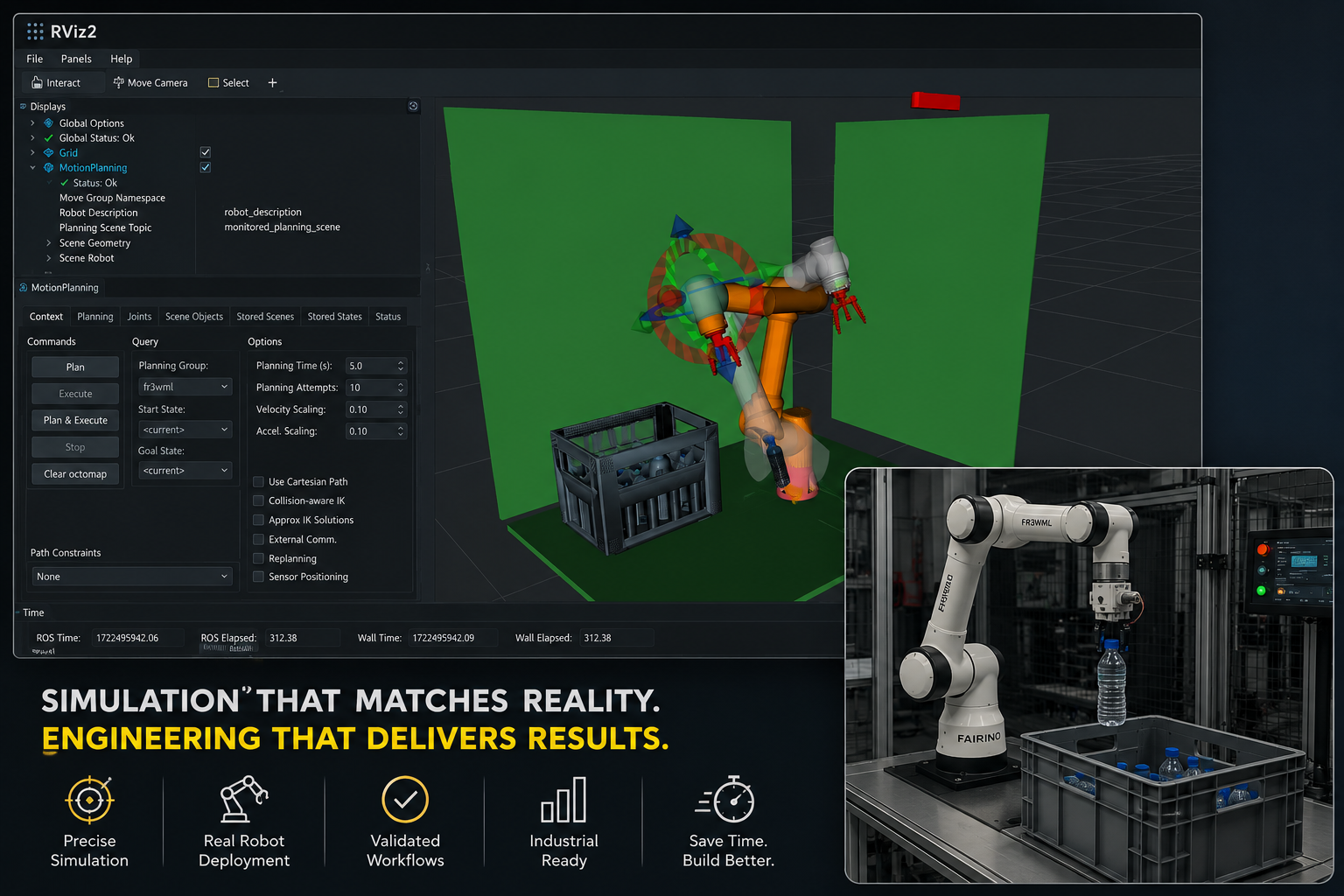Click the blue interactive marker arrow
This screenshot has width=1344, height=896.
click(682, 226)
